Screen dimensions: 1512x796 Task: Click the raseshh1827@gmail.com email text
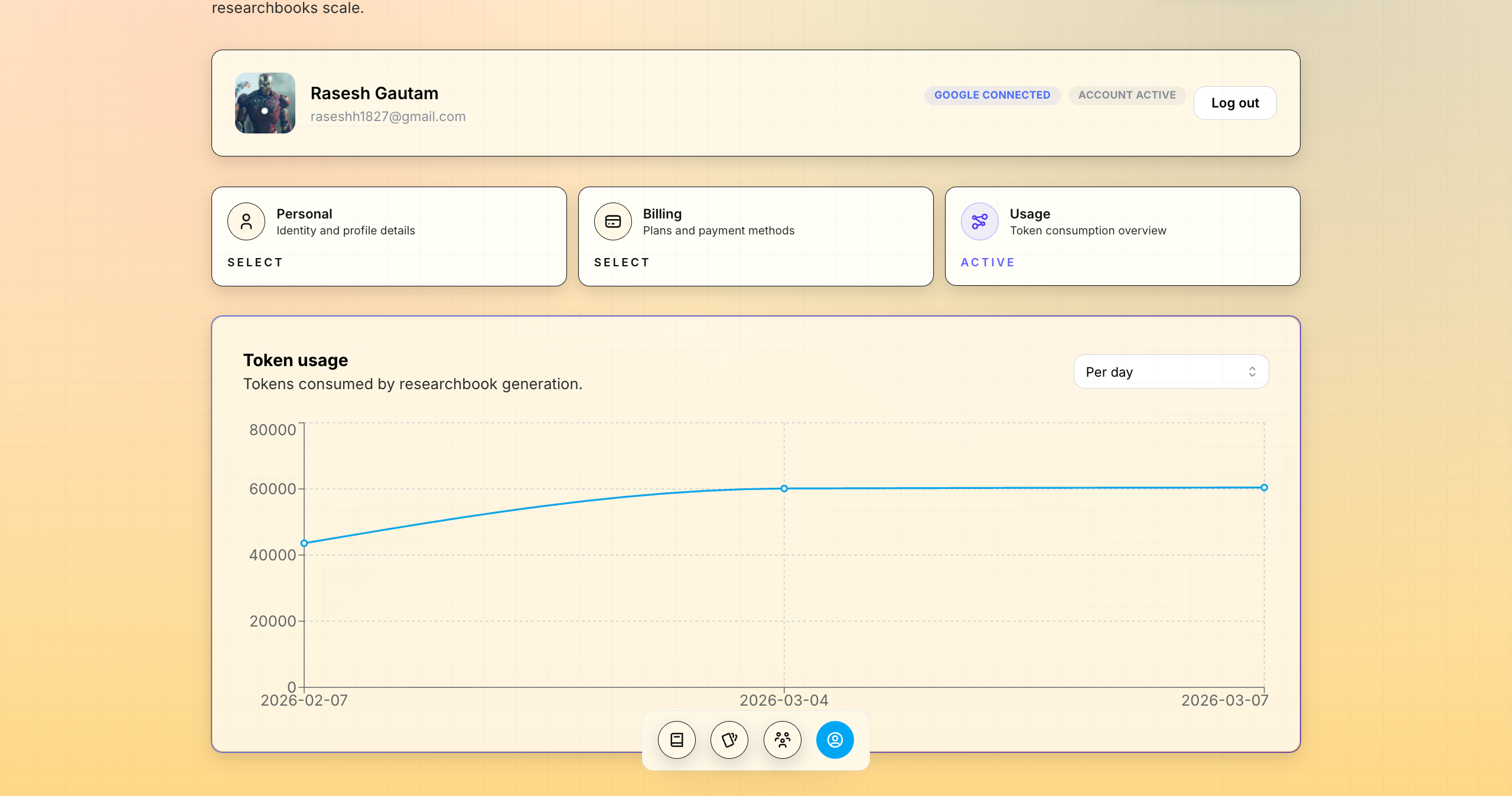click(x=388, y=117)
